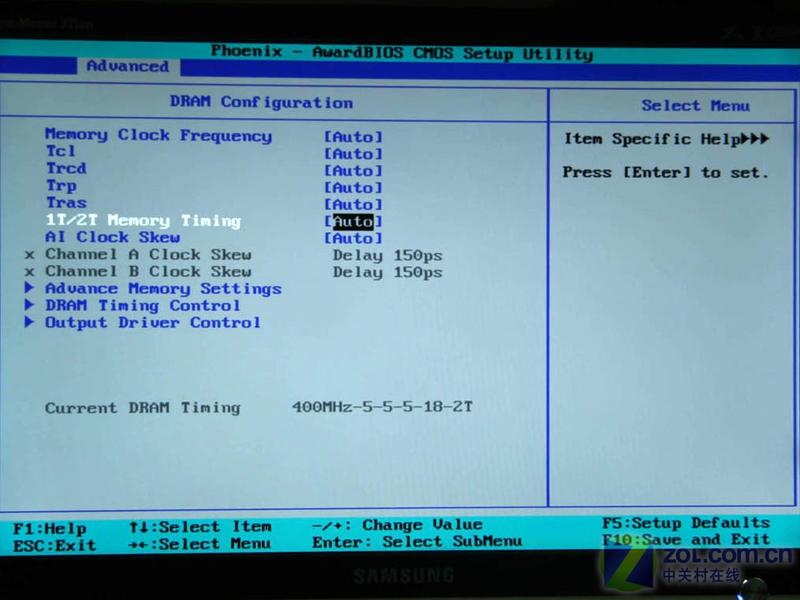Select the Advanced tab
This screenshot has height=600, width=800.
[x=128, y=66]
